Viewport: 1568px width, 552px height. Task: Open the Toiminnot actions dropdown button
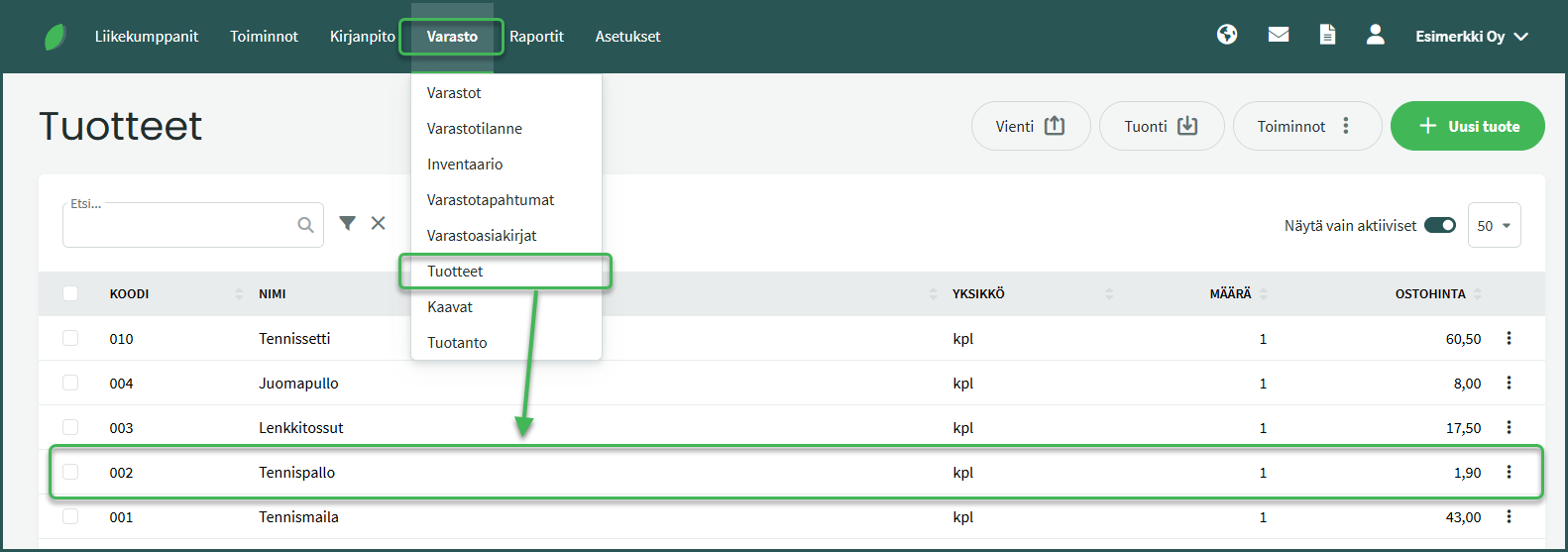click(1305, 127)
